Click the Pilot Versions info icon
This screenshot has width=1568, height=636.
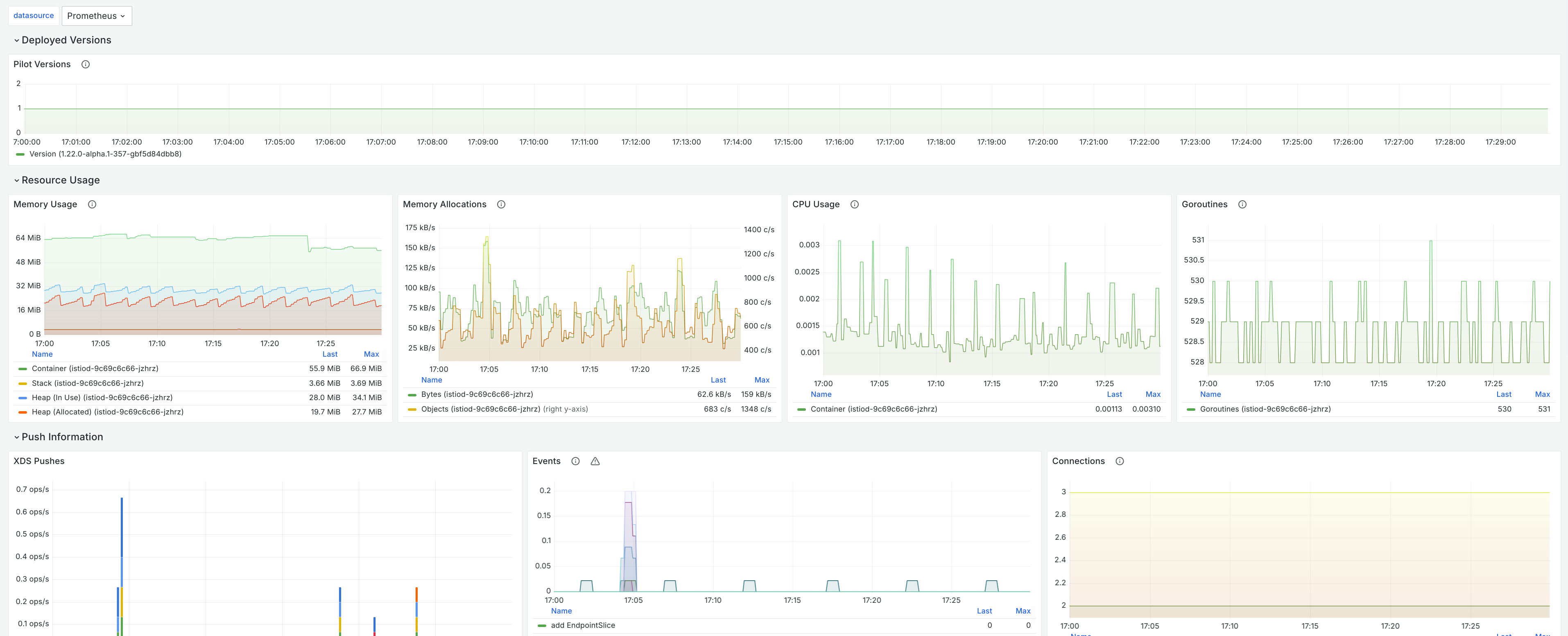click(86, 65)
